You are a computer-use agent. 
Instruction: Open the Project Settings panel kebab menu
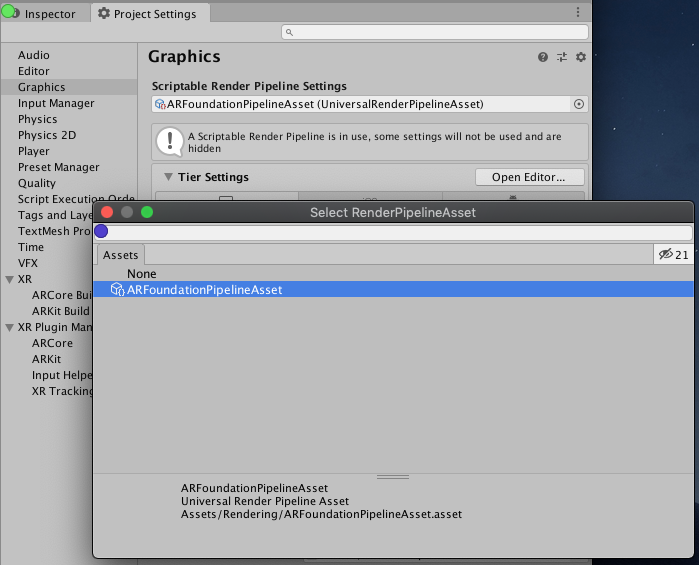coord(577,13)
